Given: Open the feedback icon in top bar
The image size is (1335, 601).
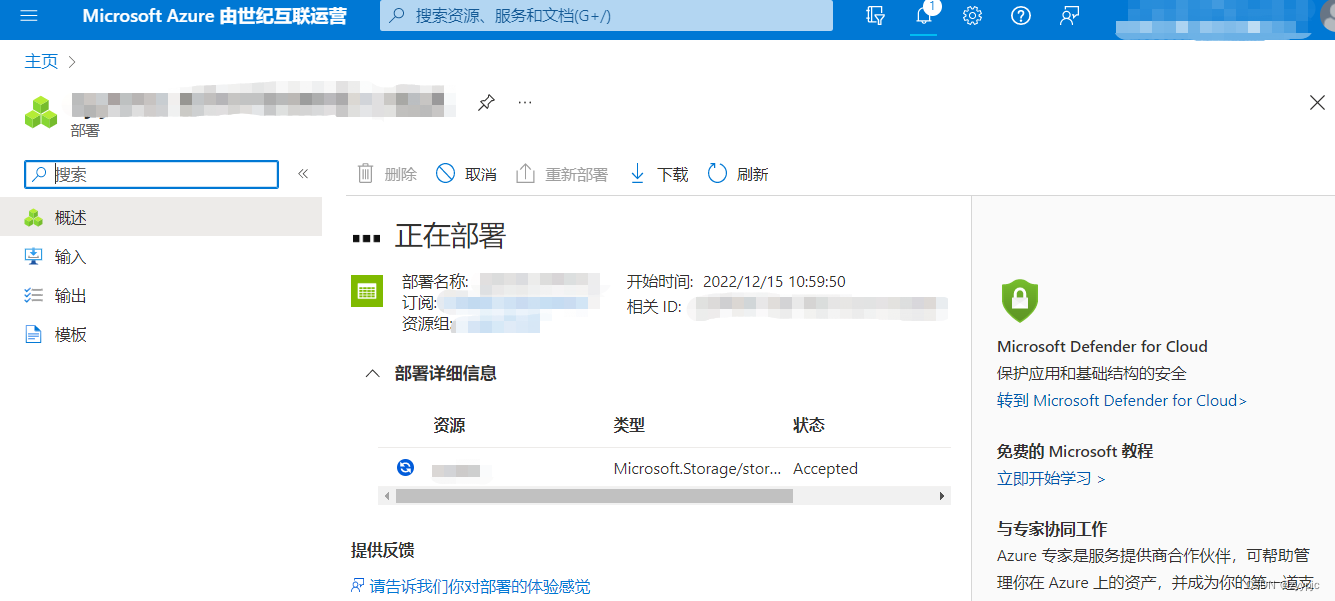Looking at the screenshot, I should [1069, 16].
